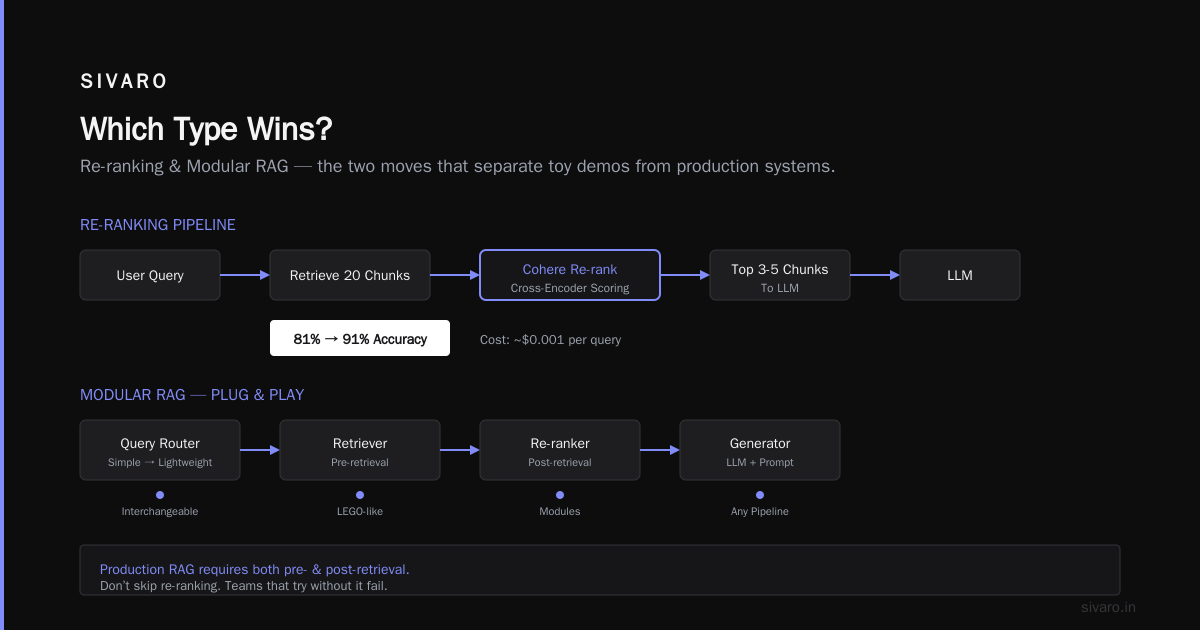Image resolution: width=1200 pixels, height=630 pixels.
Task: Click the dot above Interchangeable label
Action: click(x=160, y=495)
